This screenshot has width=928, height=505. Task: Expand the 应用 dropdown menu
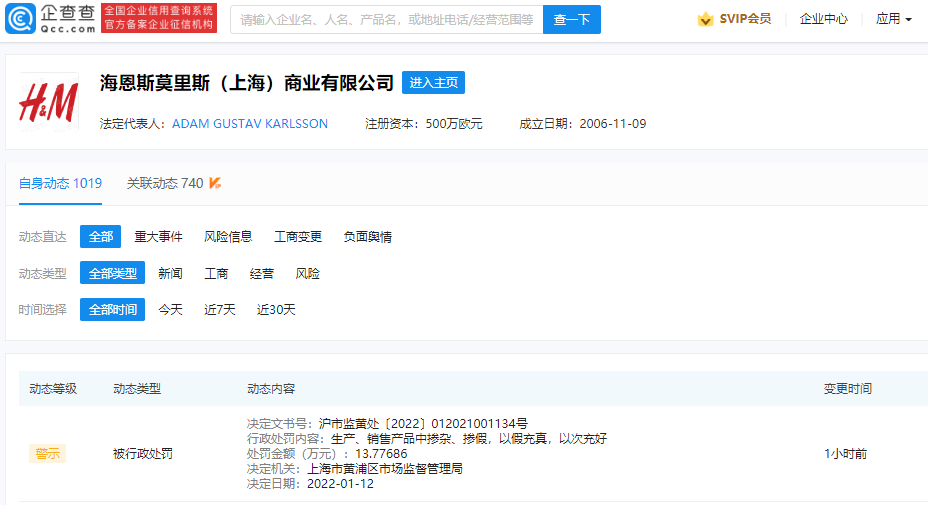(x=894, y=19)
